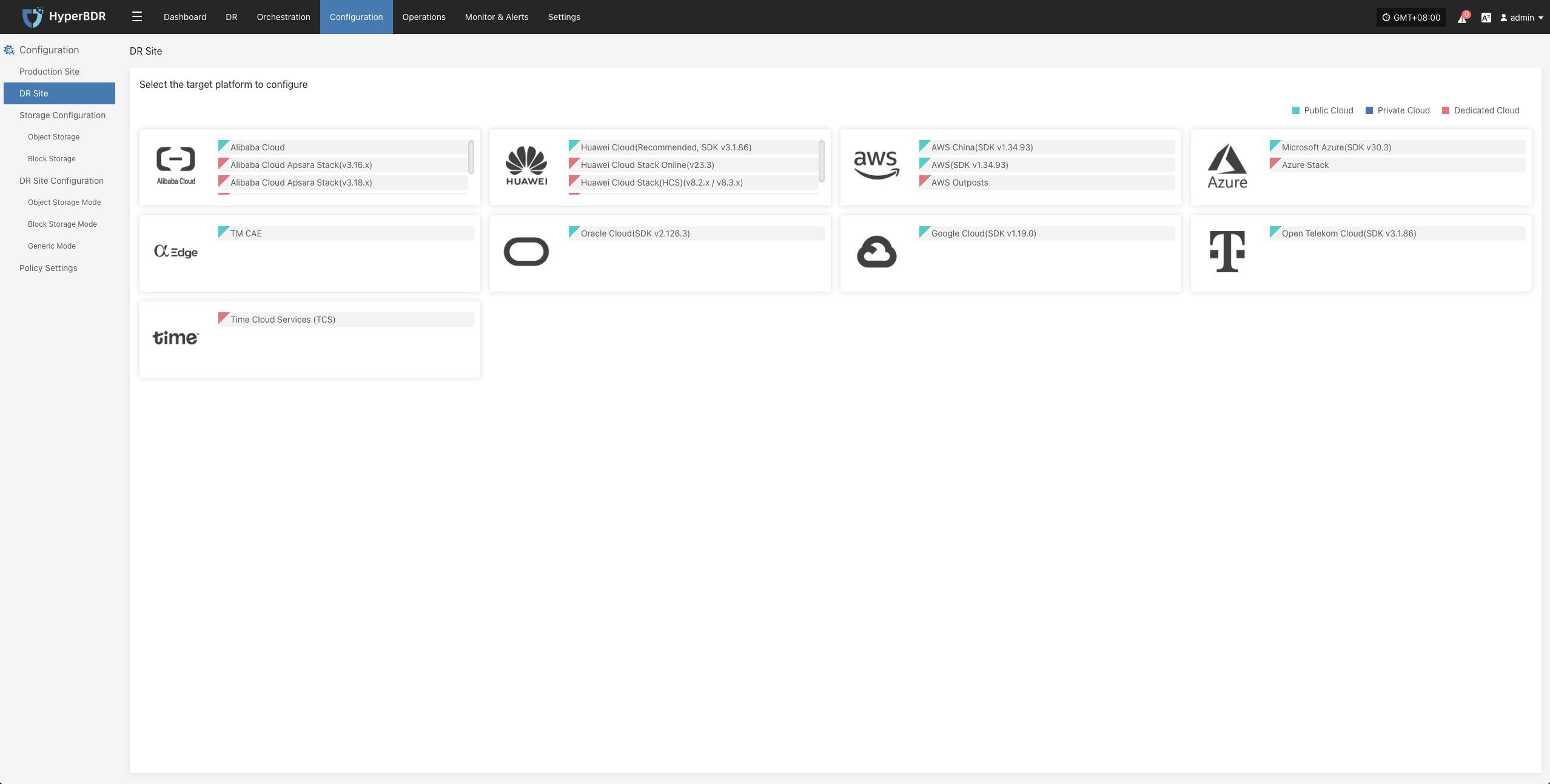Expand Storage Configuration in sidebar
This screenshot has width=1550, height=784.
(x=59, y=115)
